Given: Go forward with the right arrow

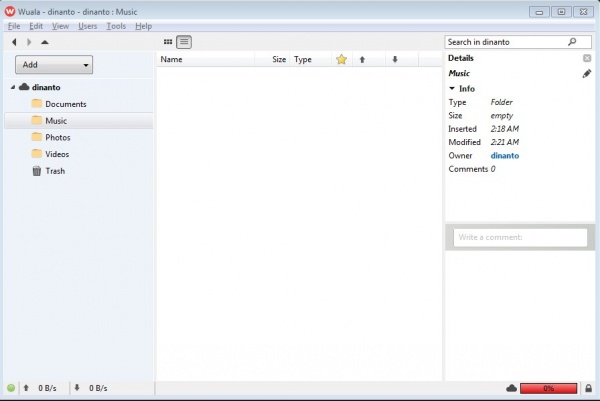Looking at the screenshot, I should 29,42.
